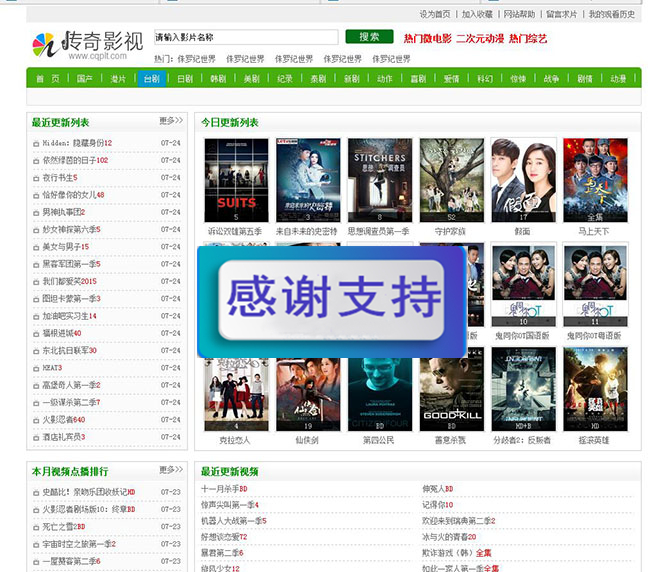Open 死亡之雪2BD in the monthly ranking
650x572 pixels.
point(64,527)
